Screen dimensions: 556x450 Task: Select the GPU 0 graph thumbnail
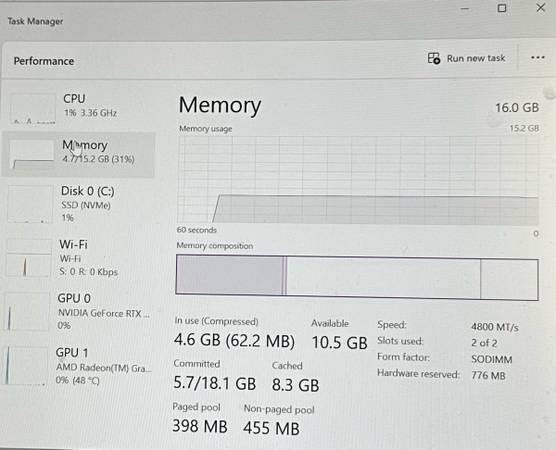click(x=28, y=311)
